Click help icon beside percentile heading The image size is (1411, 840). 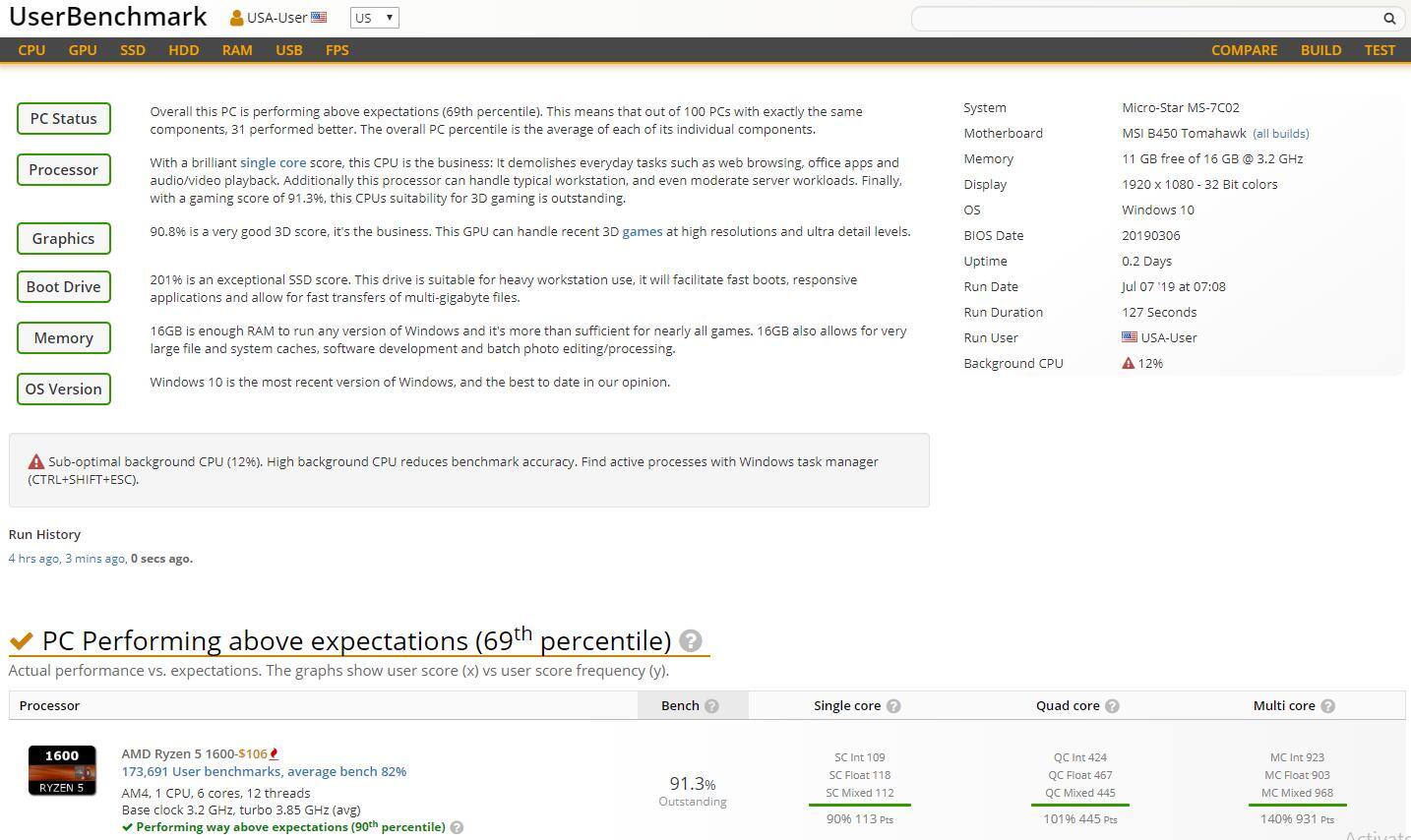pyautogui.click(x=691, y=641)
